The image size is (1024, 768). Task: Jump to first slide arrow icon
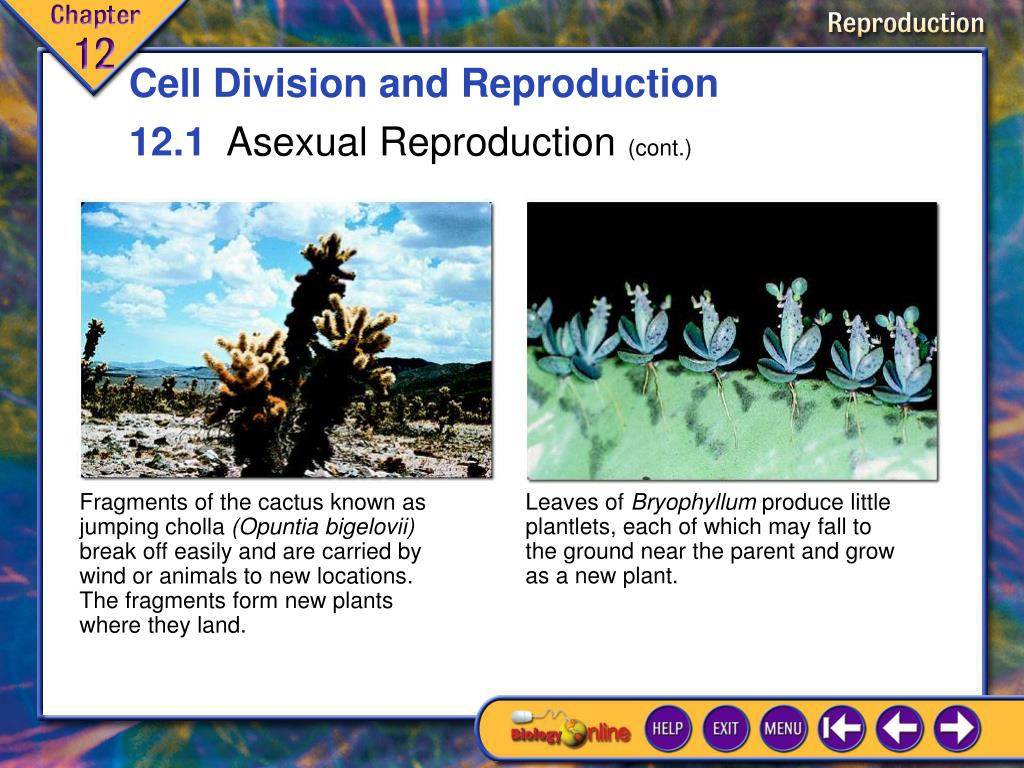pos(841,728)
